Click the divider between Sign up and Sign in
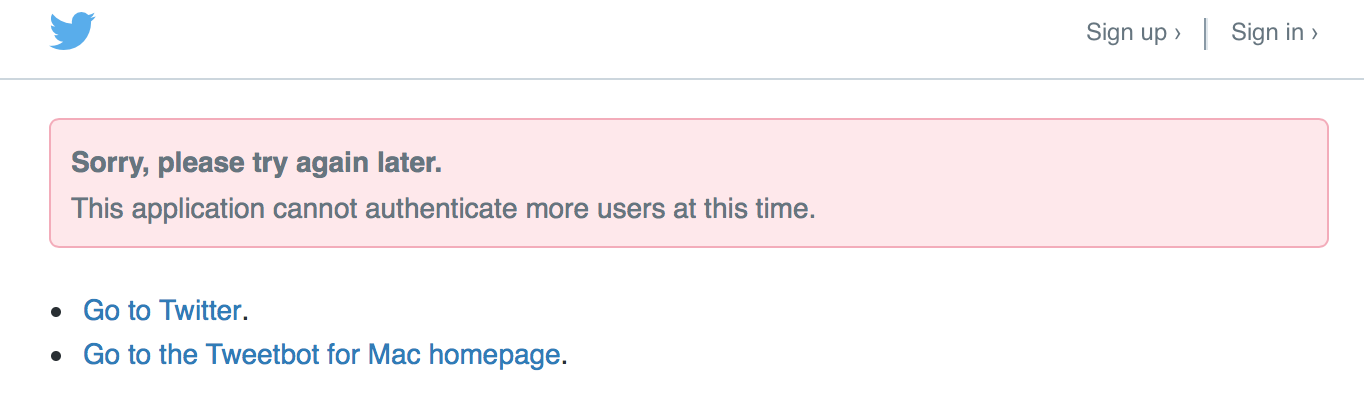This screenshot has height=414, width=1364. (1206, 33)
